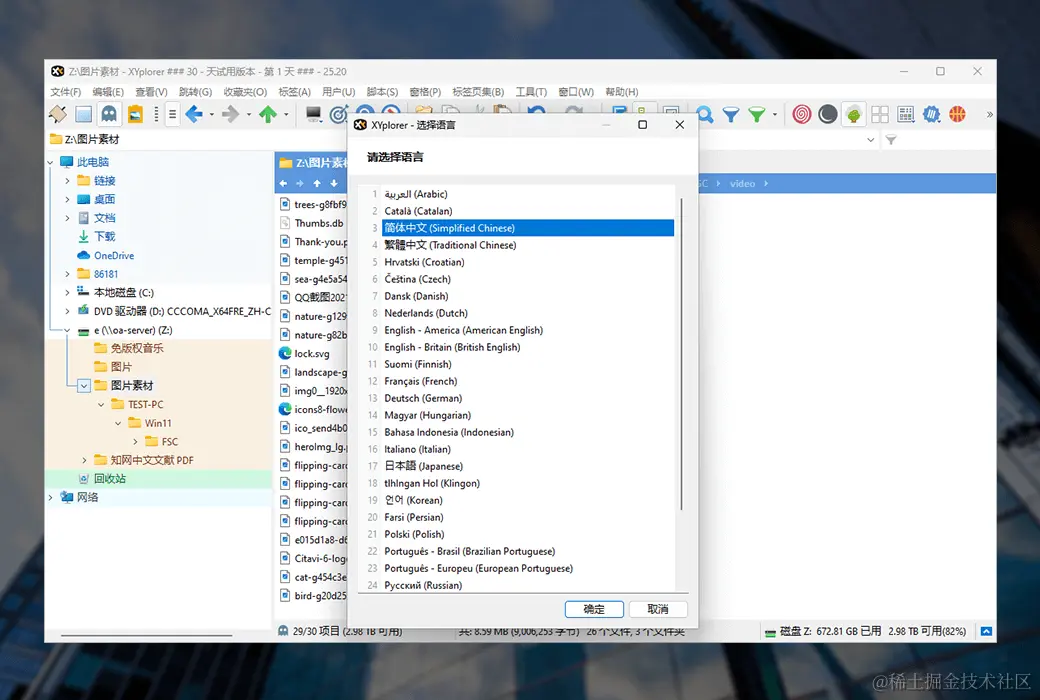
Task: Go back with the blue left arrow
Action: [x=194, y=115]
